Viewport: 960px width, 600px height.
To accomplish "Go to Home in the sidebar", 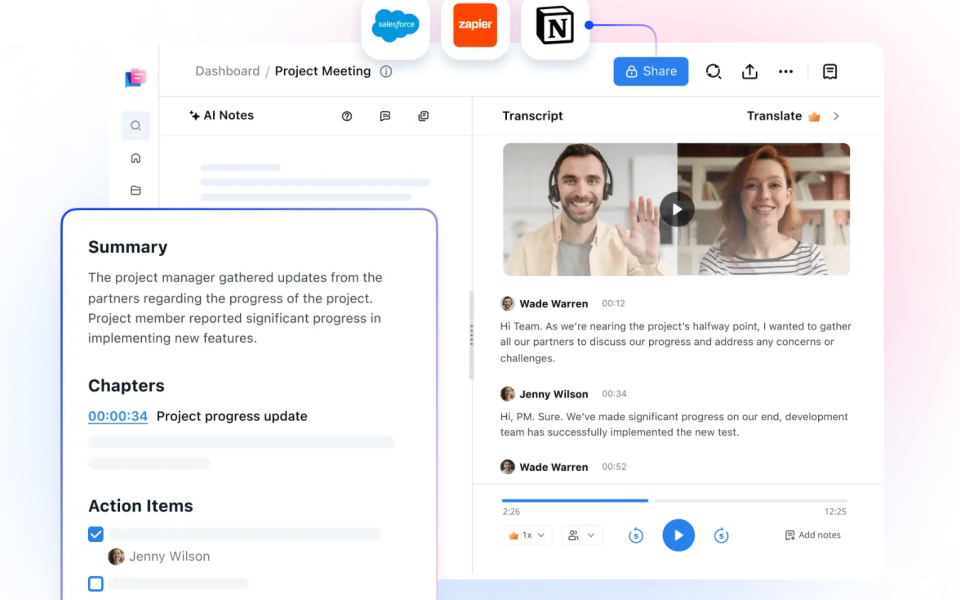I will coord(135,158).
